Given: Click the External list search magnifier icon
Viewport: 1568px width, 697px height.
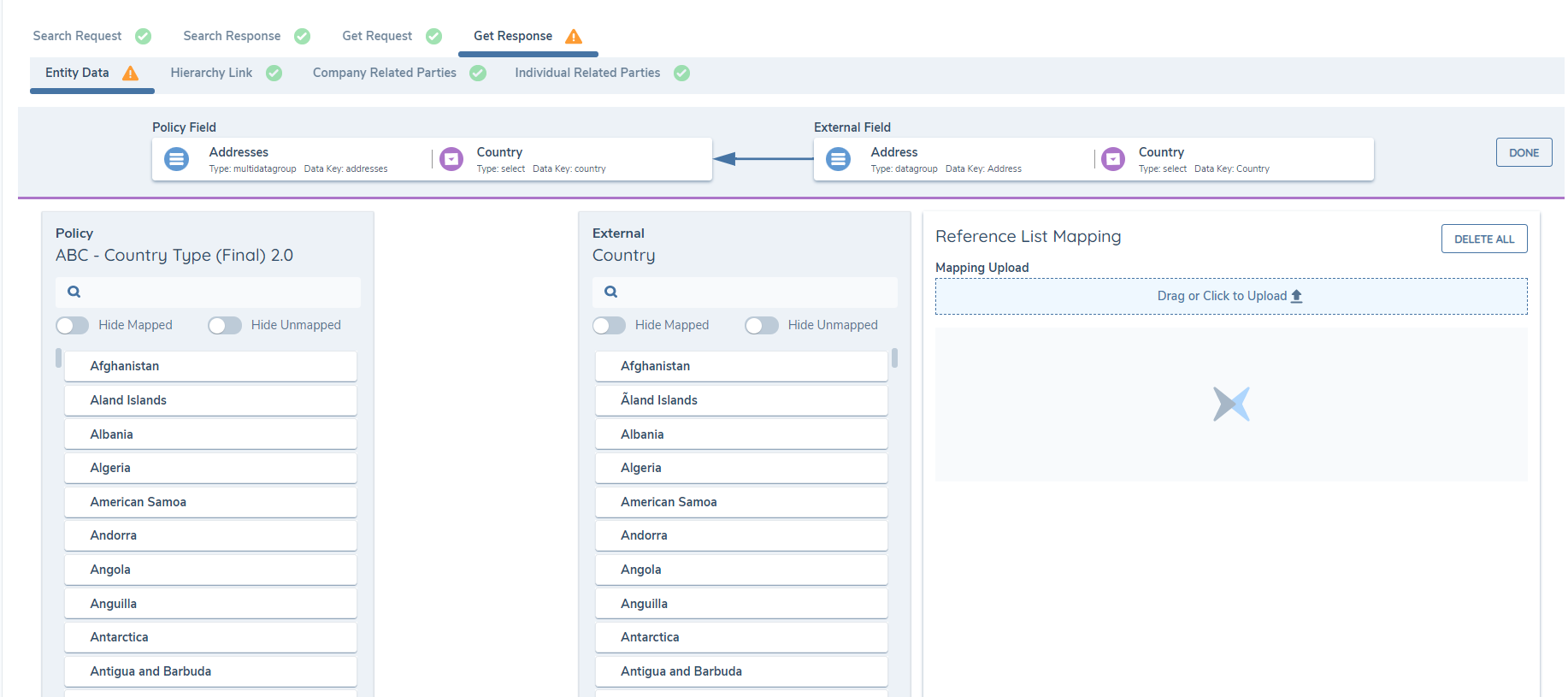Looking at the screenshot, I should click(x=610, y=292).
